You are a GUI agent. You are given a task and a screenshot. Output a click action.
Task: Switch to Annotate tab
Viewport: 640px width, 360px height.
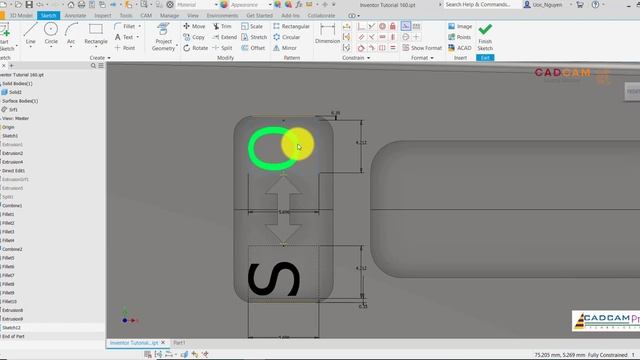click(76, 16)
